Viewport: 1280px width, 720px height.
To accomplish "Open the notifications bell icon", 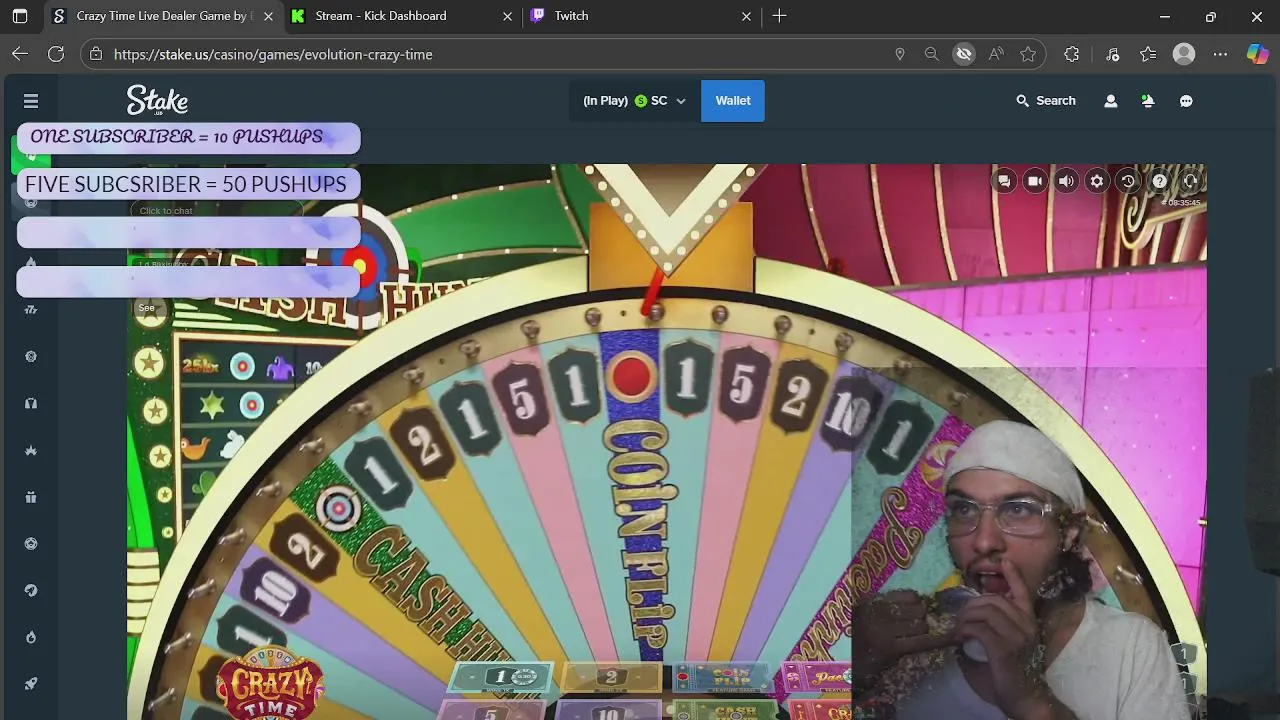I will click(x=1148, y=101).
